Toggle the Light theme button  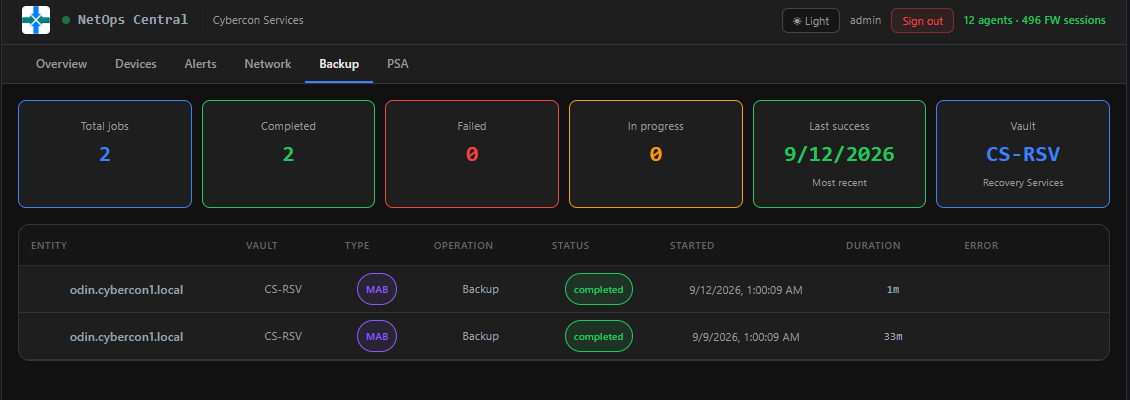(811, 20)
